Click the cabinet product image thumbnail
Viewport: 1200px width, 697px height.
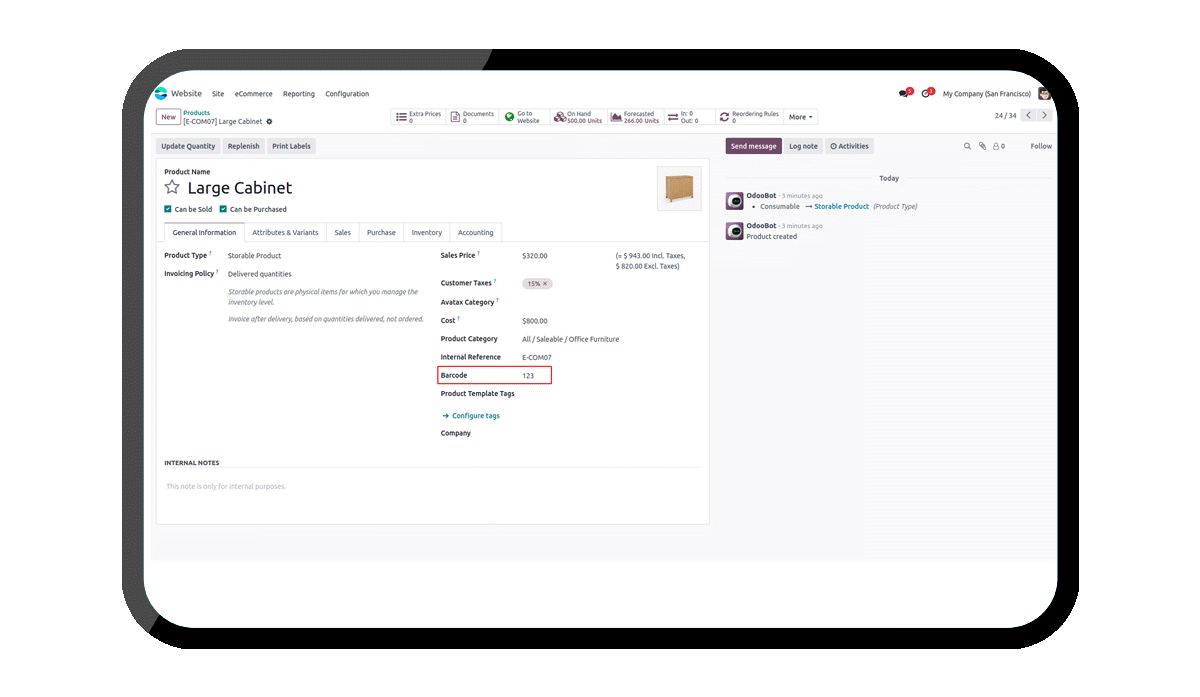679,188
